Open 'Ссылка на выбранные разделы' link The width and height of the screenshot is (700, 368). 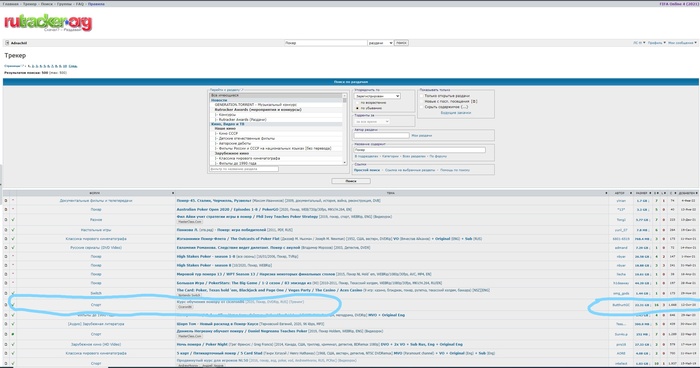pos(410,170)
